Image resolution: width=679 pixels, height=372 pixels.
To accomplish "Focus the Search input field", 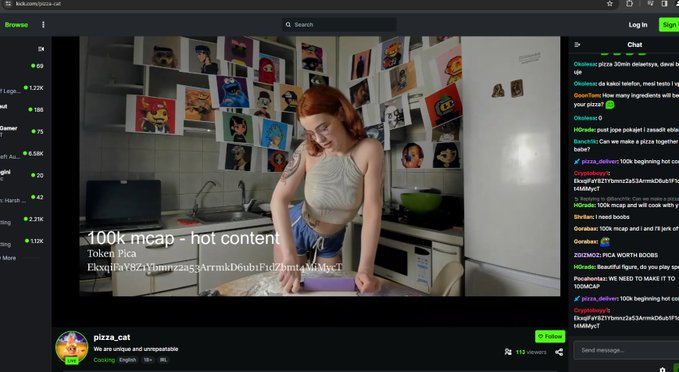I will pyautogui.click(x=340, y=25).
